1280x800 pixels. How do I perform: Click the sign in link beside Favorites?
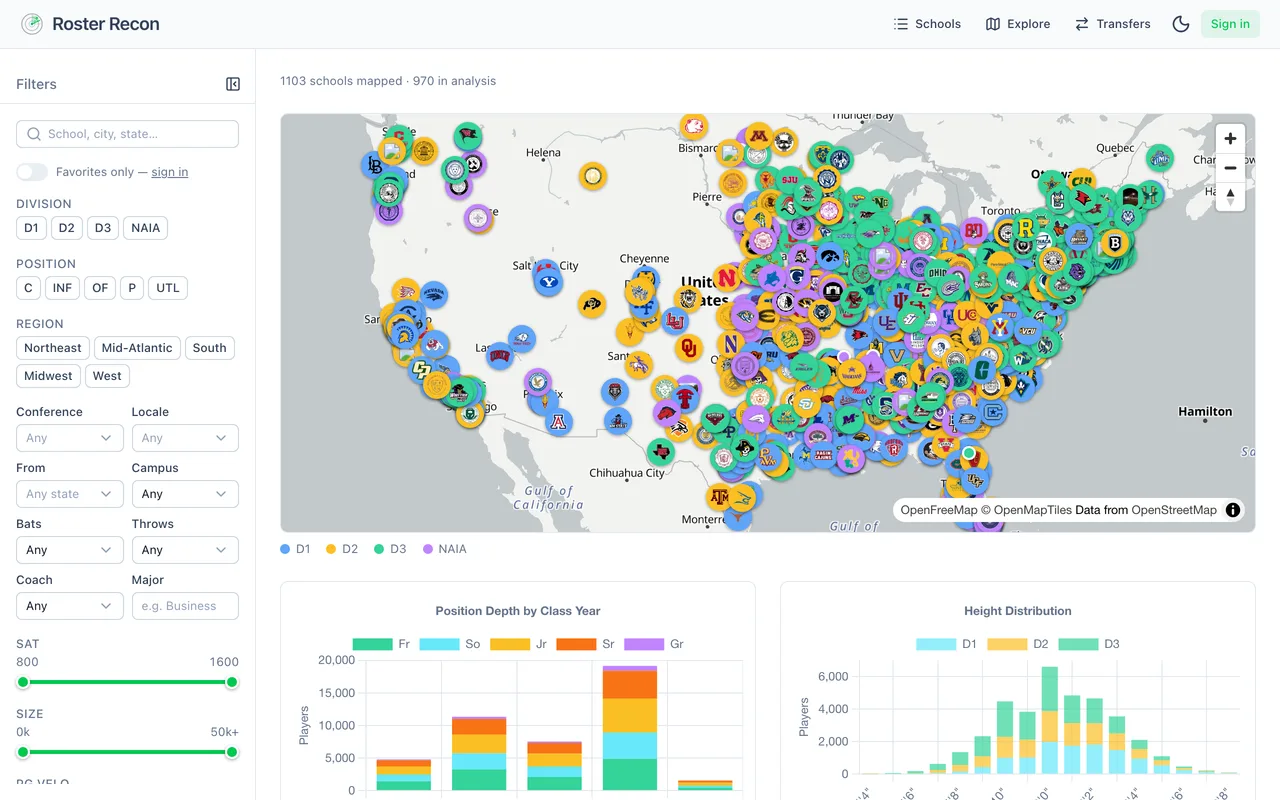(x=170, y=172)
